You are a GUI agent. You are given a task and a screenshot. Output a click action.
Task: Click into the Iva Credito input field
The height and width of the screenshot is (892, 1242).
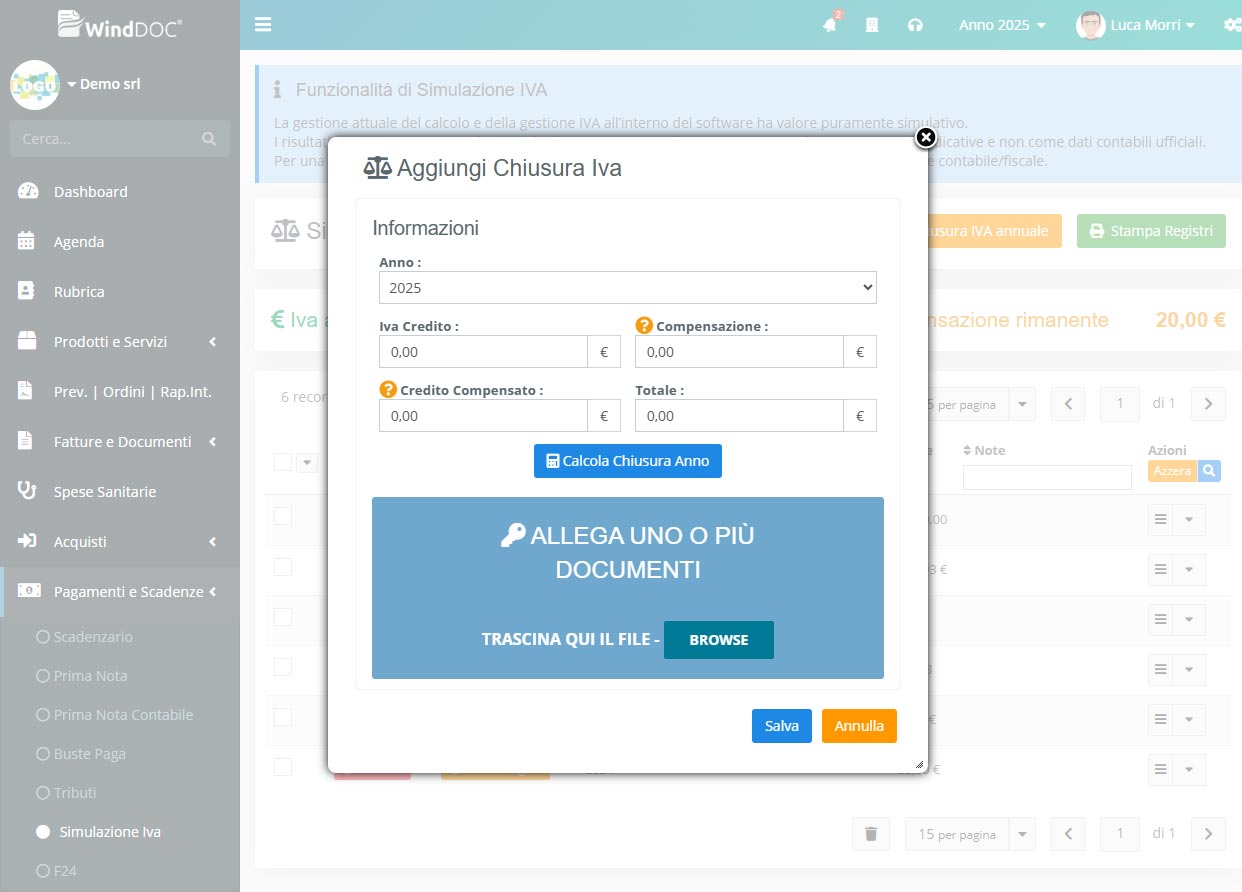click(x=483, y=352)
